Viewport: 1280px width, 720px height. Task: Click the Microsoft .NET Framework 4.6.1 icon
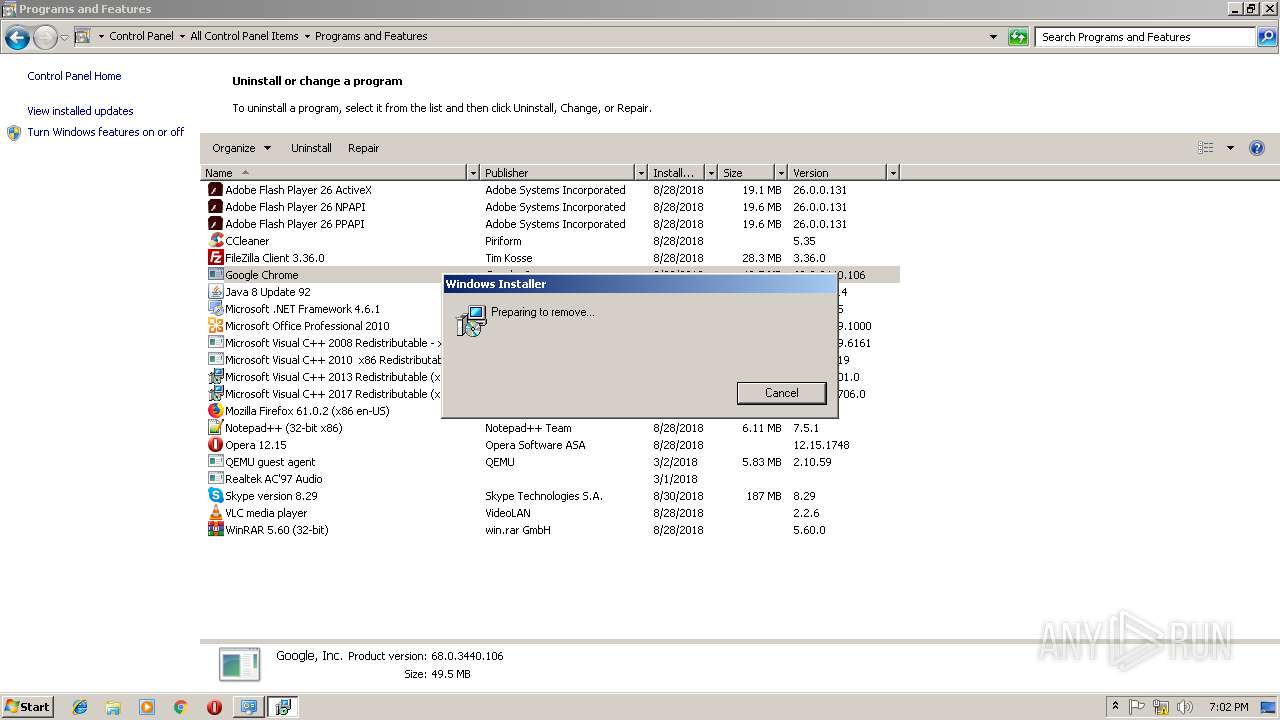pyautogui.click(x=215, y=309)
